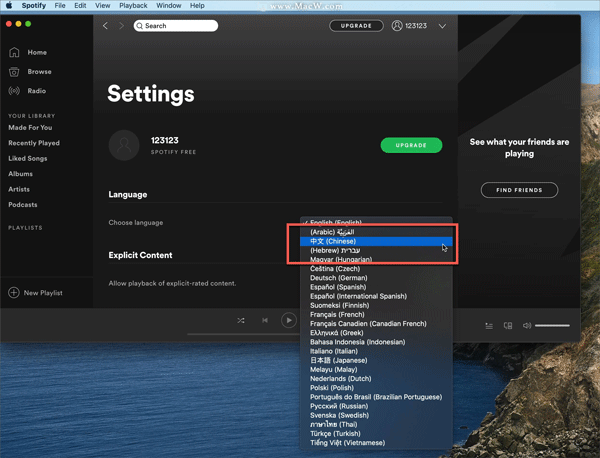Viewport: 600px width, 458px height.
Task: Adjust the volume slider
Action: click(552, 325)
